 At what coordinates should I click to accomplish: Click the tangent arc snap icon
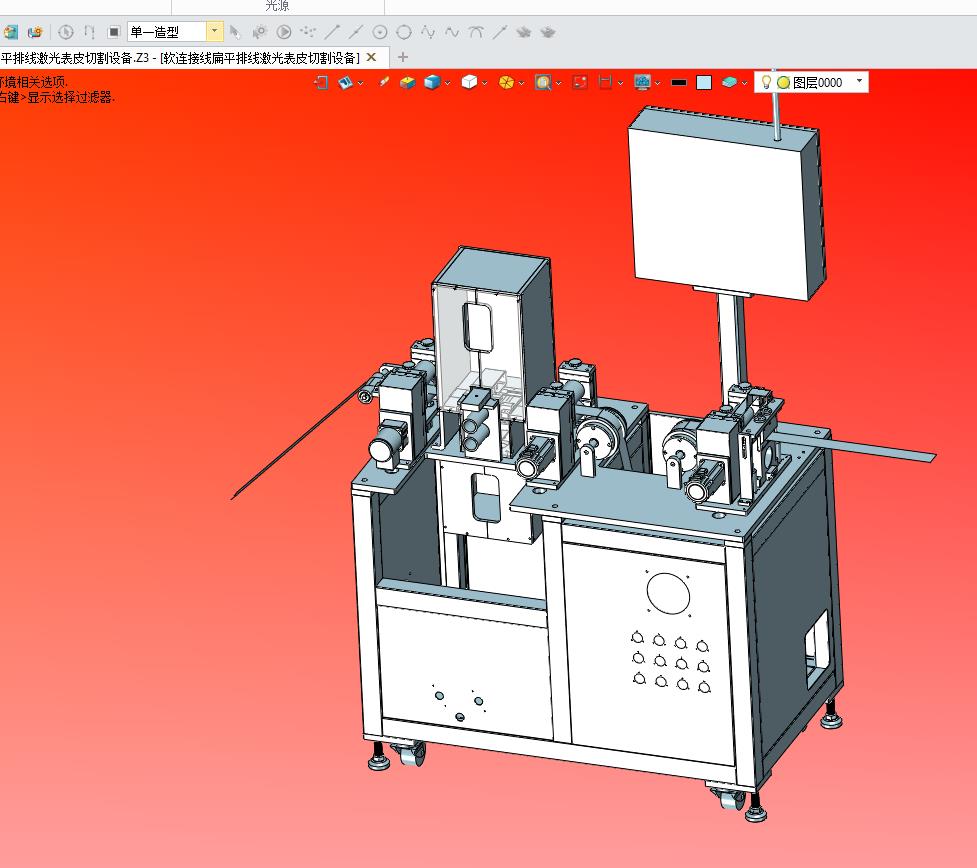(x=476, y=32)
